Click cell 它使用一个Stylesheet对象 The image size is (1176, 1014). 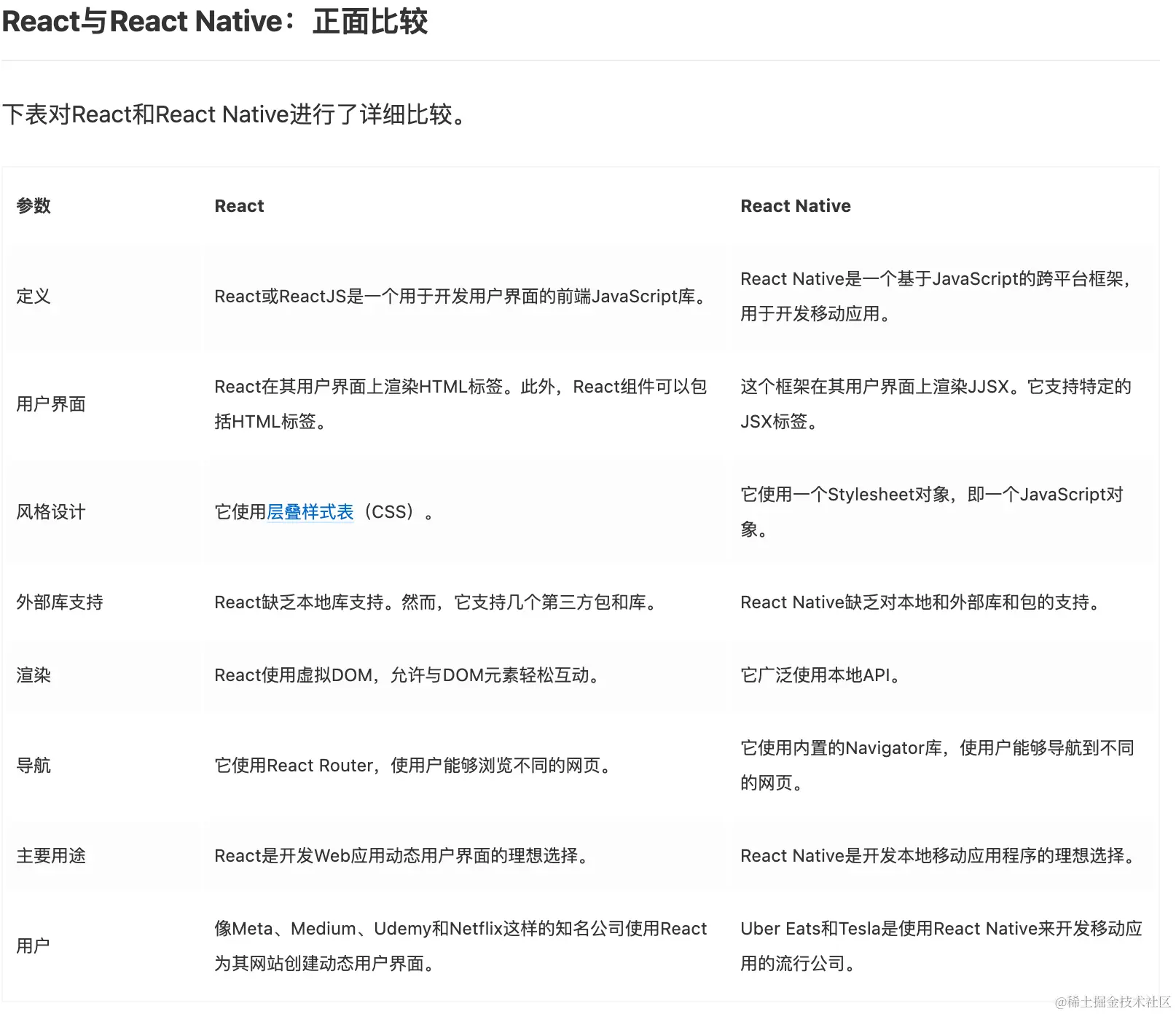933,512
